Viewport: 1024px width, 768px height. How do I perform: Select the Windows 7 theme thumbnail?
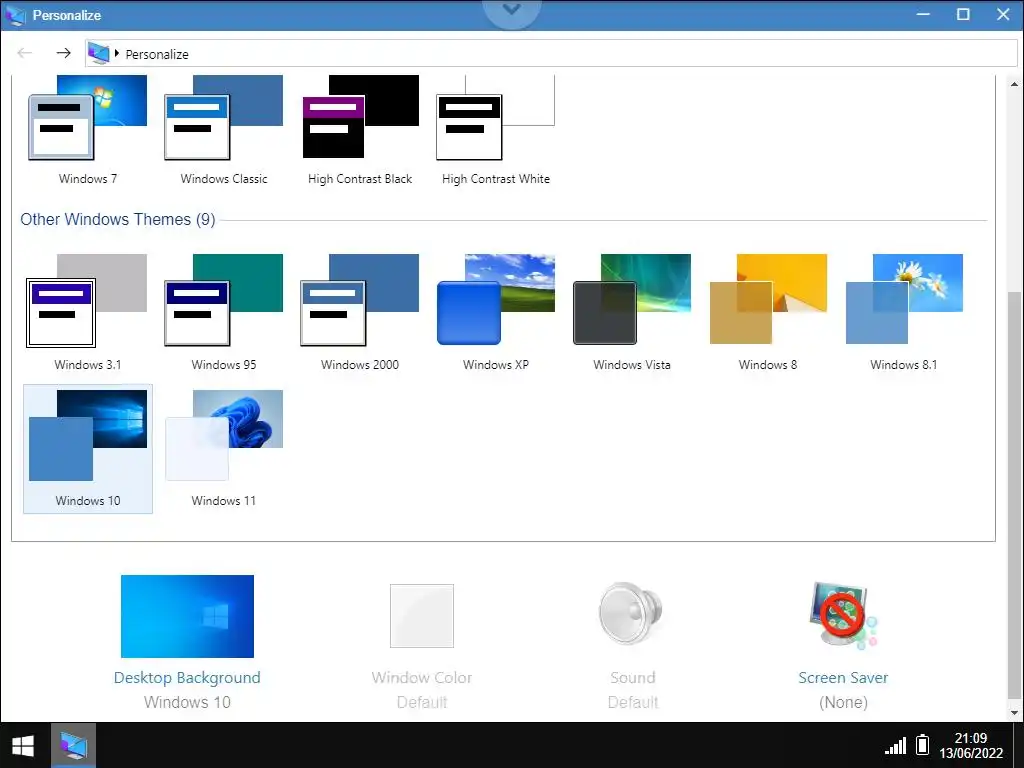[88, 118]
